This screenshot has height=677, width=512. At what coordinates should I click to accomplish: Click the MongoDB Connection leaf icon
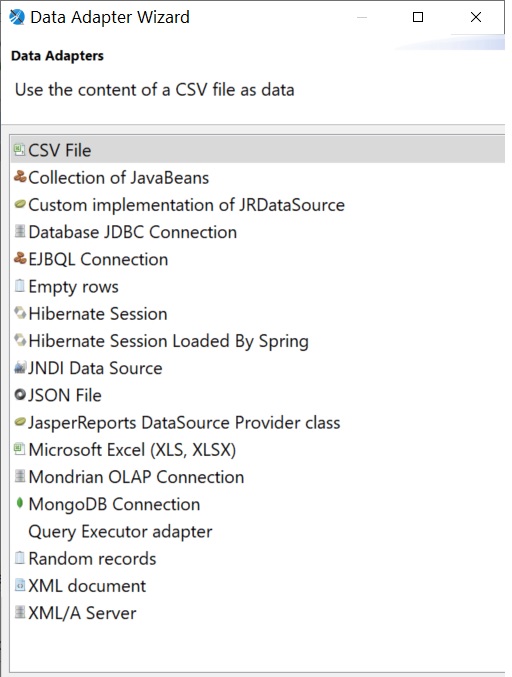tap(19, 503)
